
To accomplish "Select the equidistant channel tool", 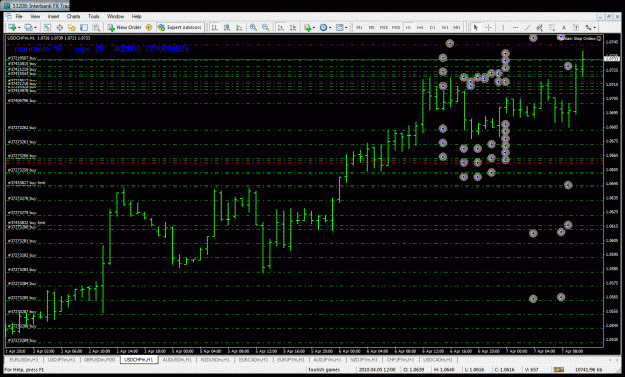I will coord(539,27).
